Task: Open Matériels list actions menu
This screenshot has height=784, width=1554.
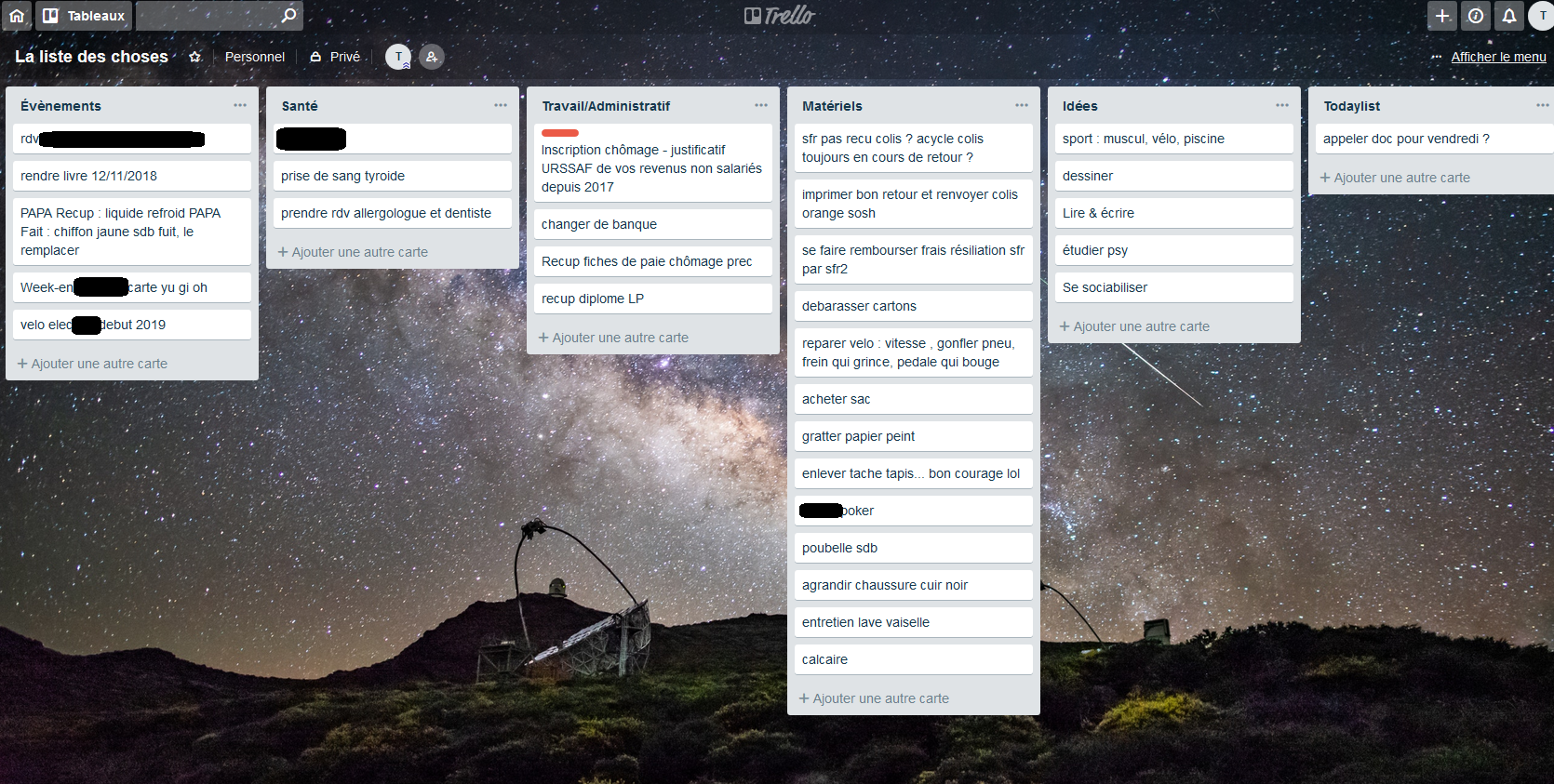Action: click(1022, 105)
